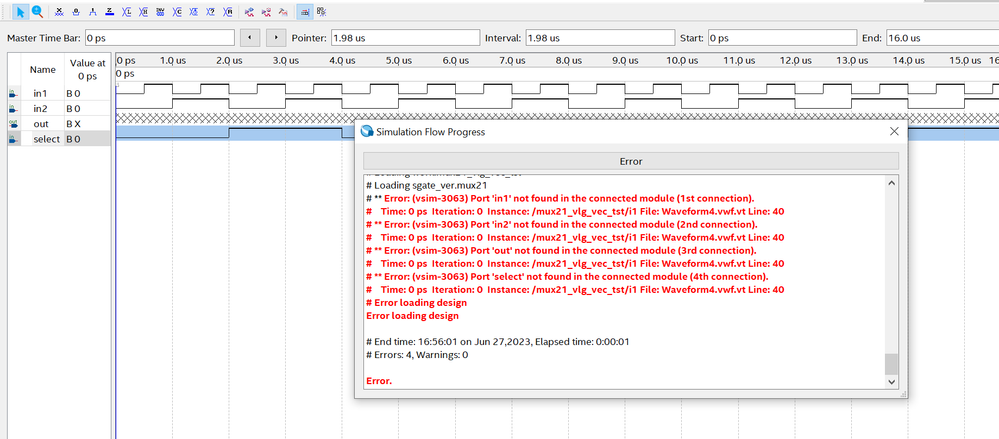Image resolution: width=999 pixels, height=439 pixels.
Task: Click the Interval value field
Action: 600,38
